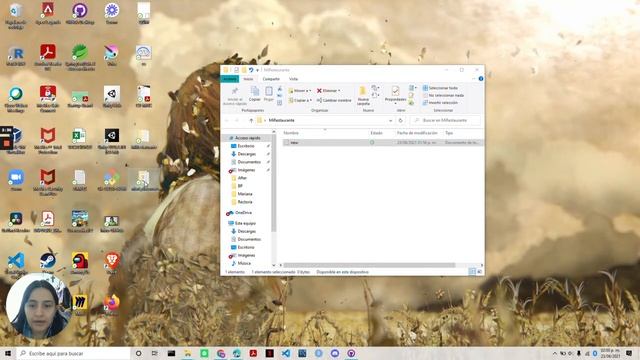Viewport: 640px width, 360px height.
Task: Click the Eliminar button with red X
Action: pos(329,91)
